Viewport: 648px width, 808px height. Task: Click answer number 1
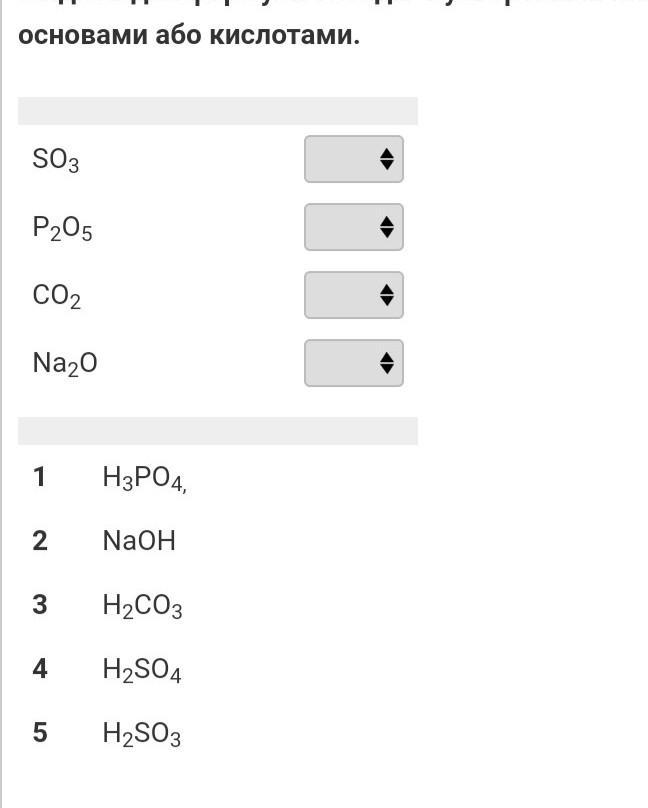coord(40,477)
